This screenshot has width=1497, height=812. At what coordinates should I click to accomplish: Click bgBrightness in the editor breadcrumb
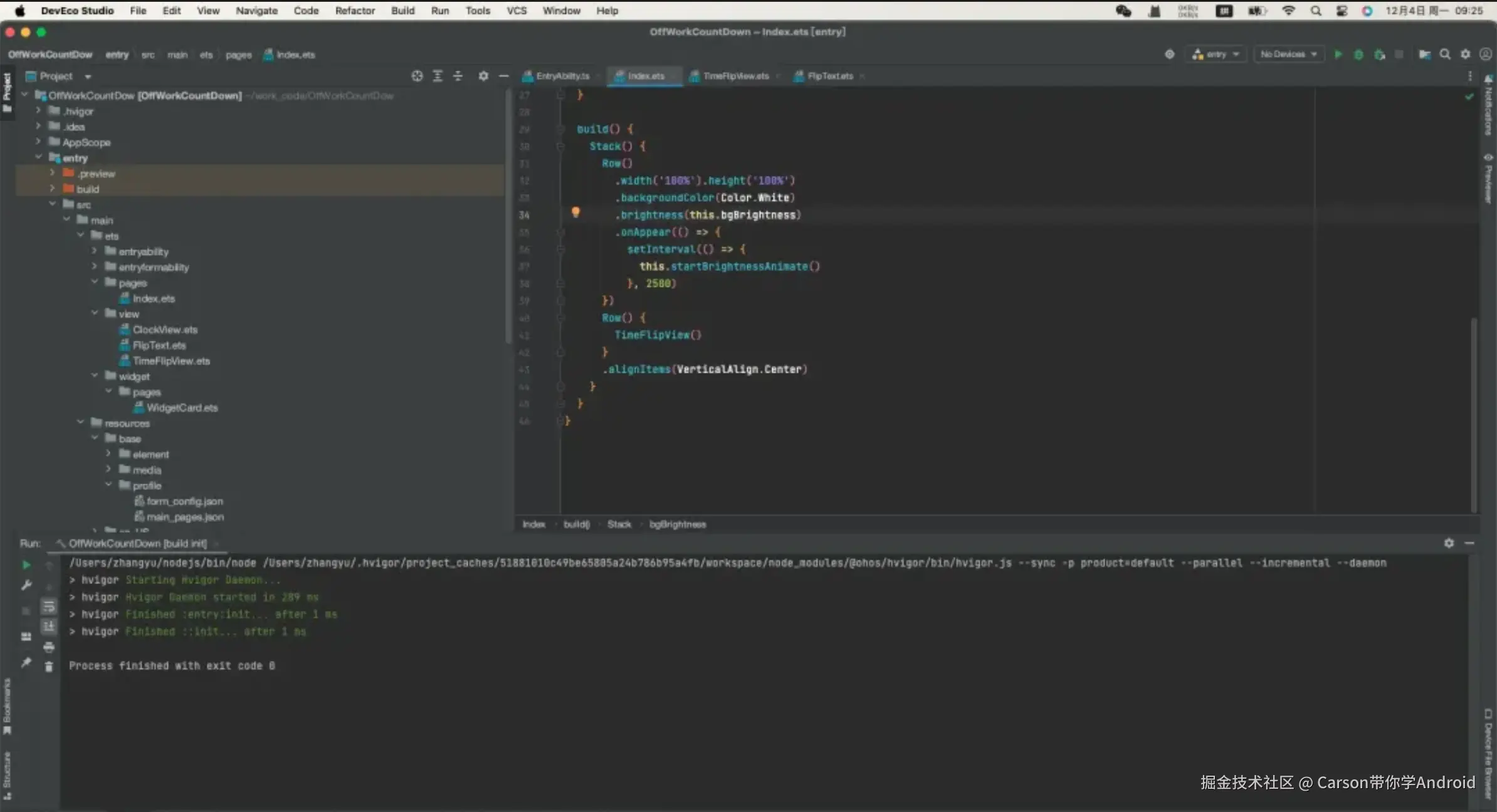(677, 524)
